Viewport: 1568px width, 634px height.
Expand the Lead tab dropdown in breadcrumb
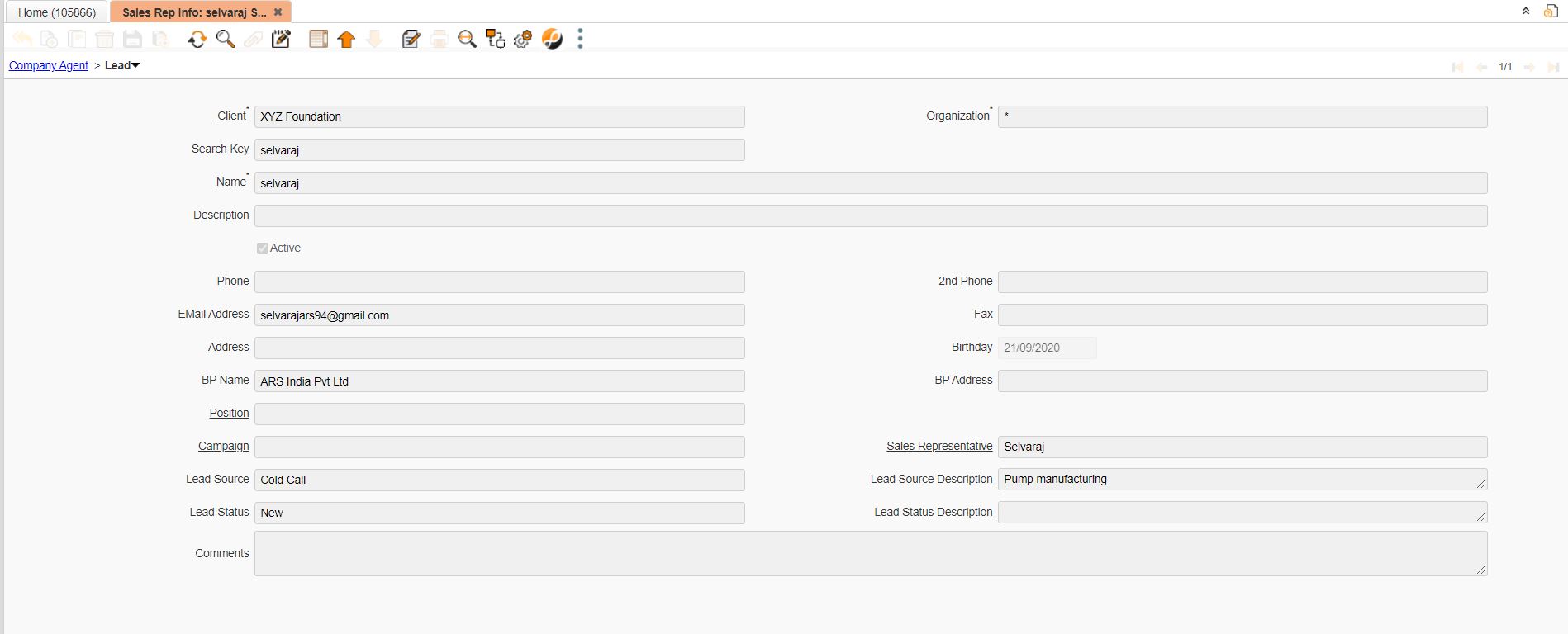(135, 65)
